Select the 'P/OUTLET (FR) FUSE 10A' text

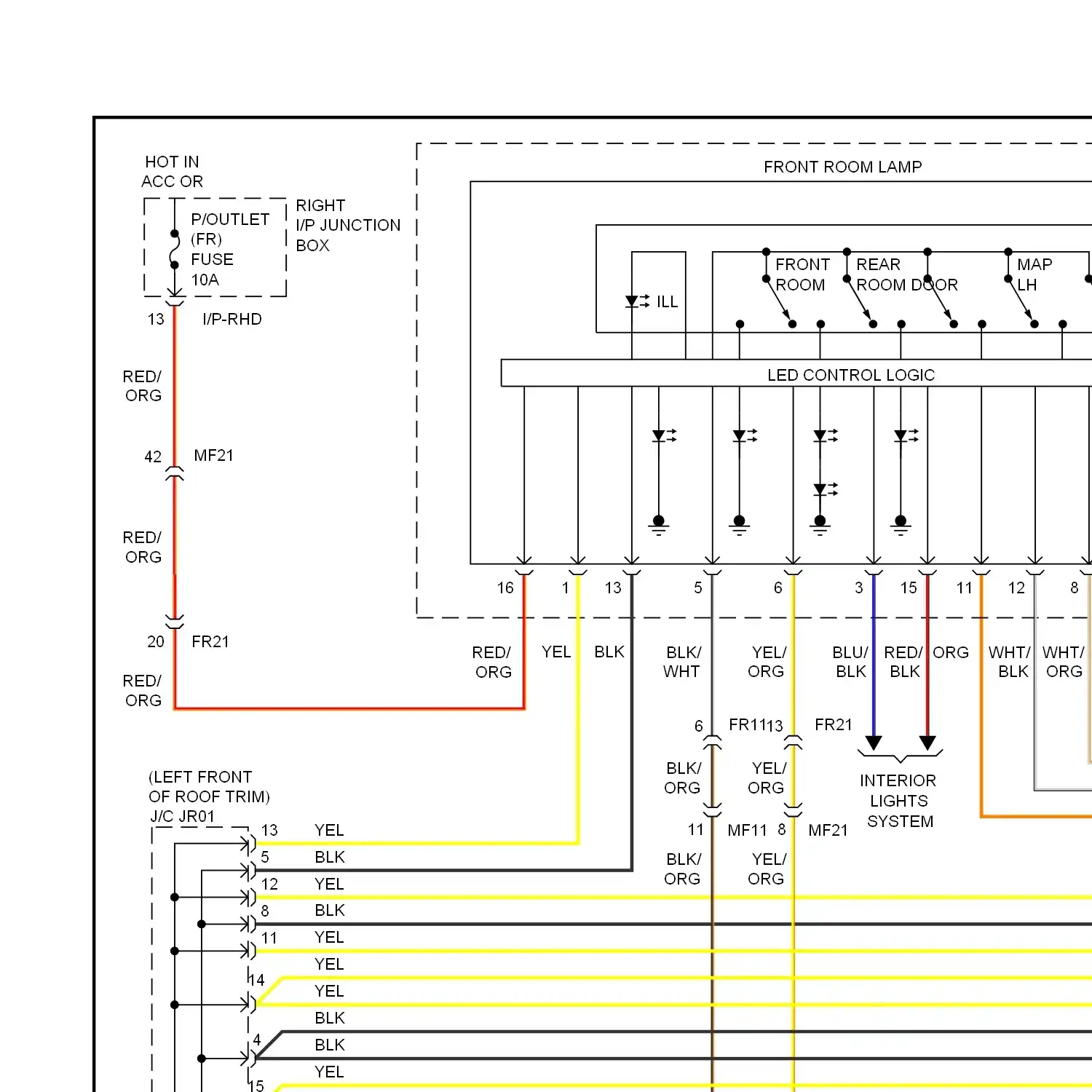(x=230, y=249)
